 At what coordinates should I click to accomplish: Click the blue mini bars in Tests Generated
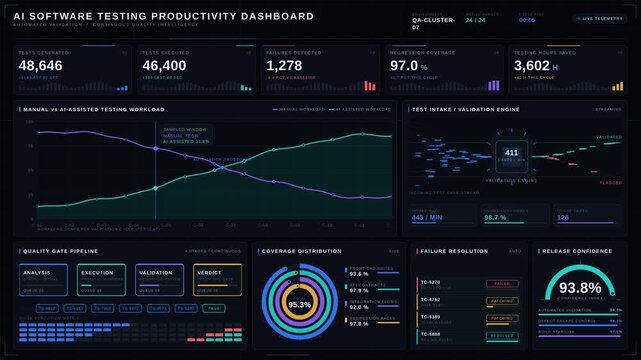pyautogui.click(x=122, y=88)
